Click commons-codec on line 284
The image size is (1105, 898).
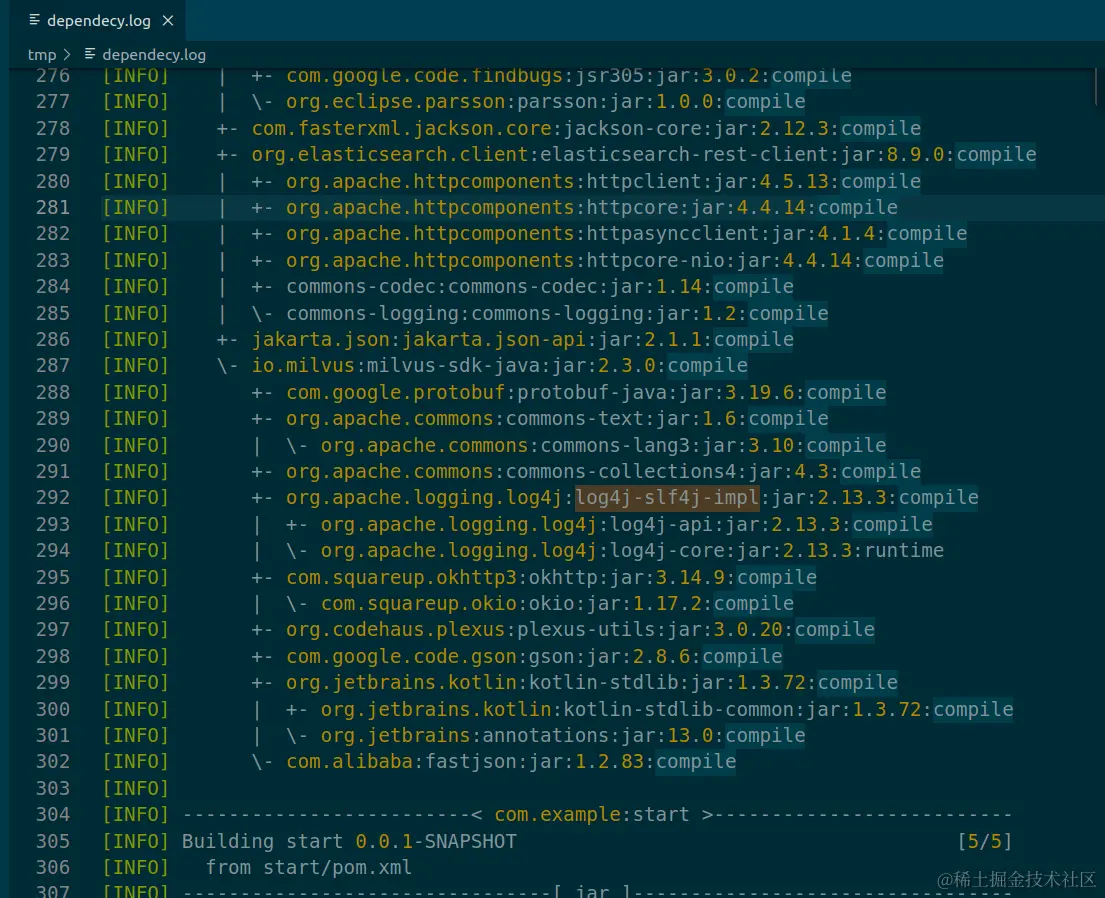point(522,286)
